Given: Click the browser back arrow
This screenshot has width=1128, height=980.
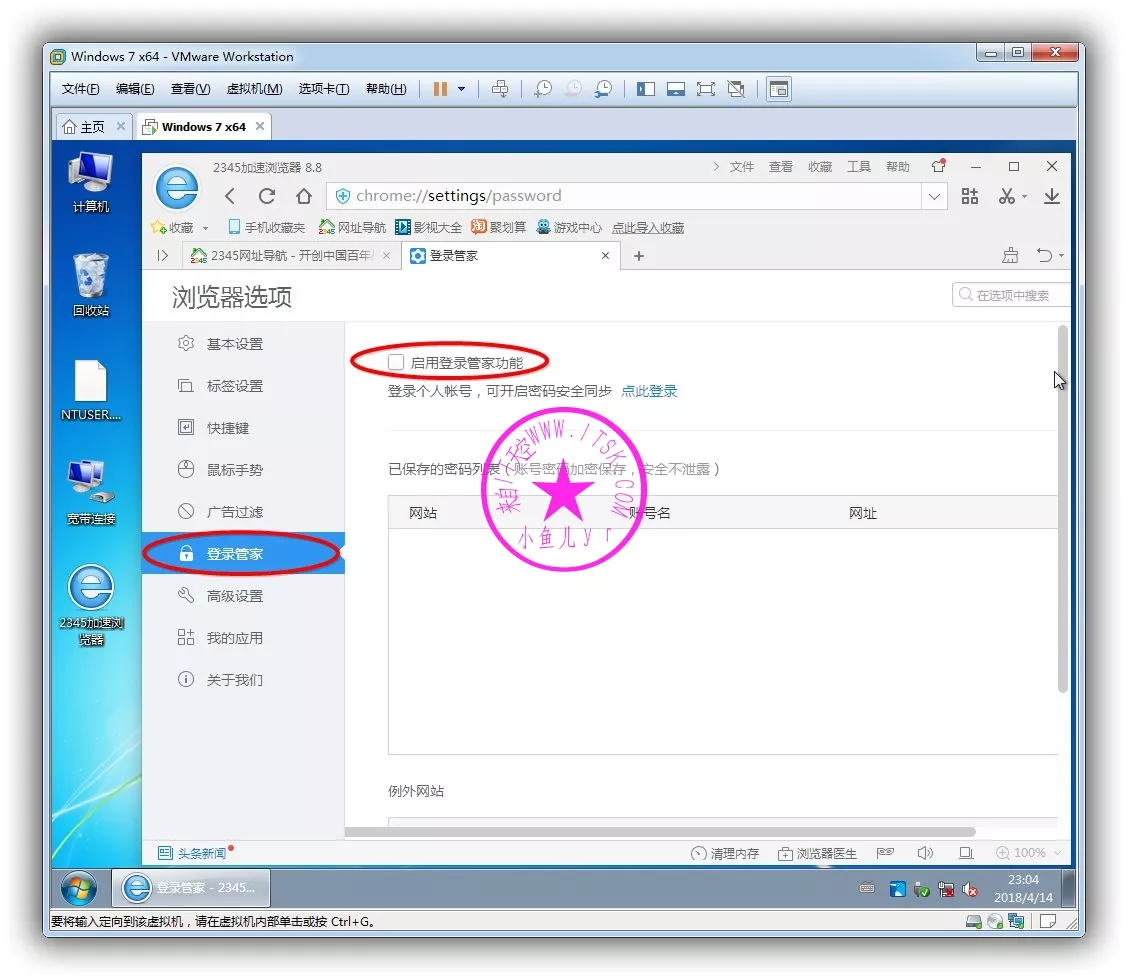Looking at the screenshot, I should (x=230, y=196).
